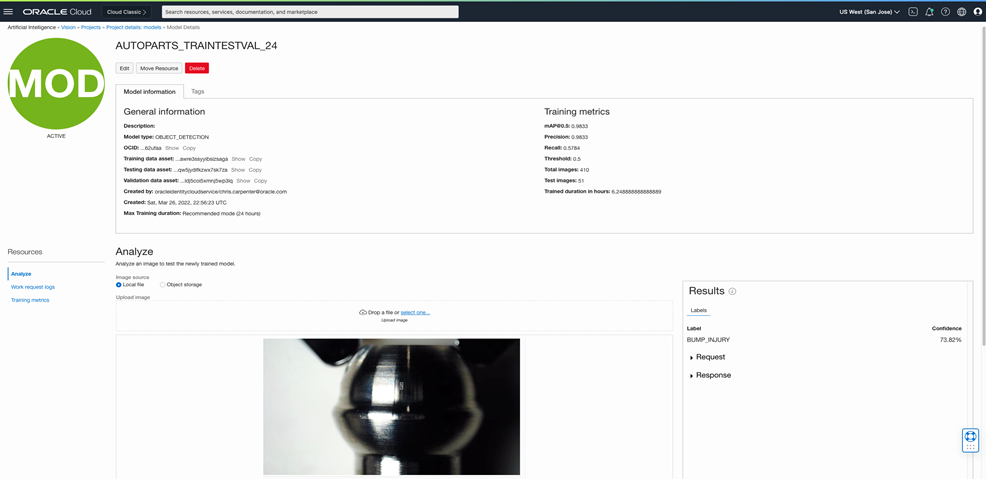
Task: Go to 'Project details: models' breadcrumb
Action: (135, 28)
